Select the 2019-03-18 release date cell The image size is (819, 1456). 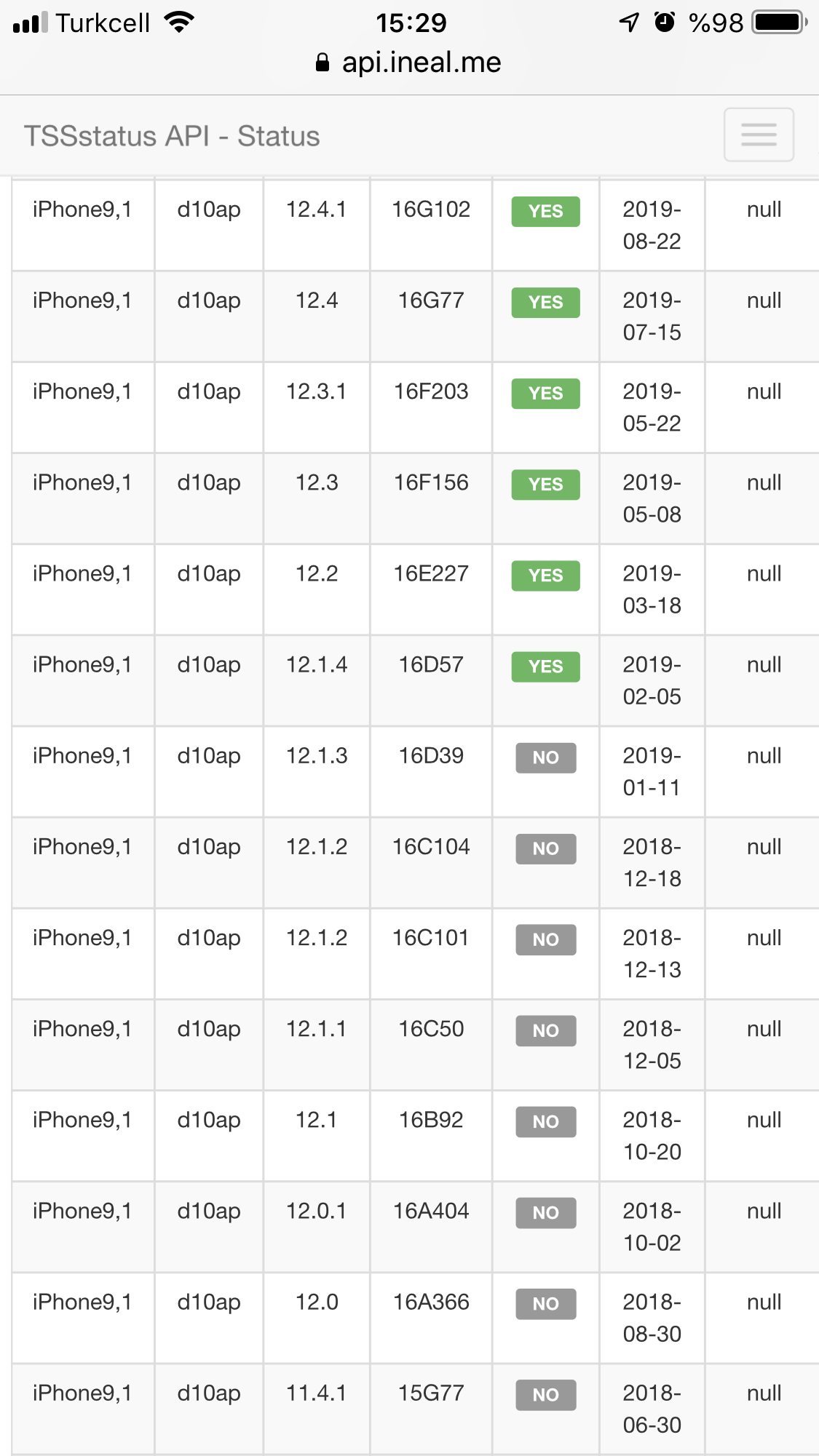(652, 589)
